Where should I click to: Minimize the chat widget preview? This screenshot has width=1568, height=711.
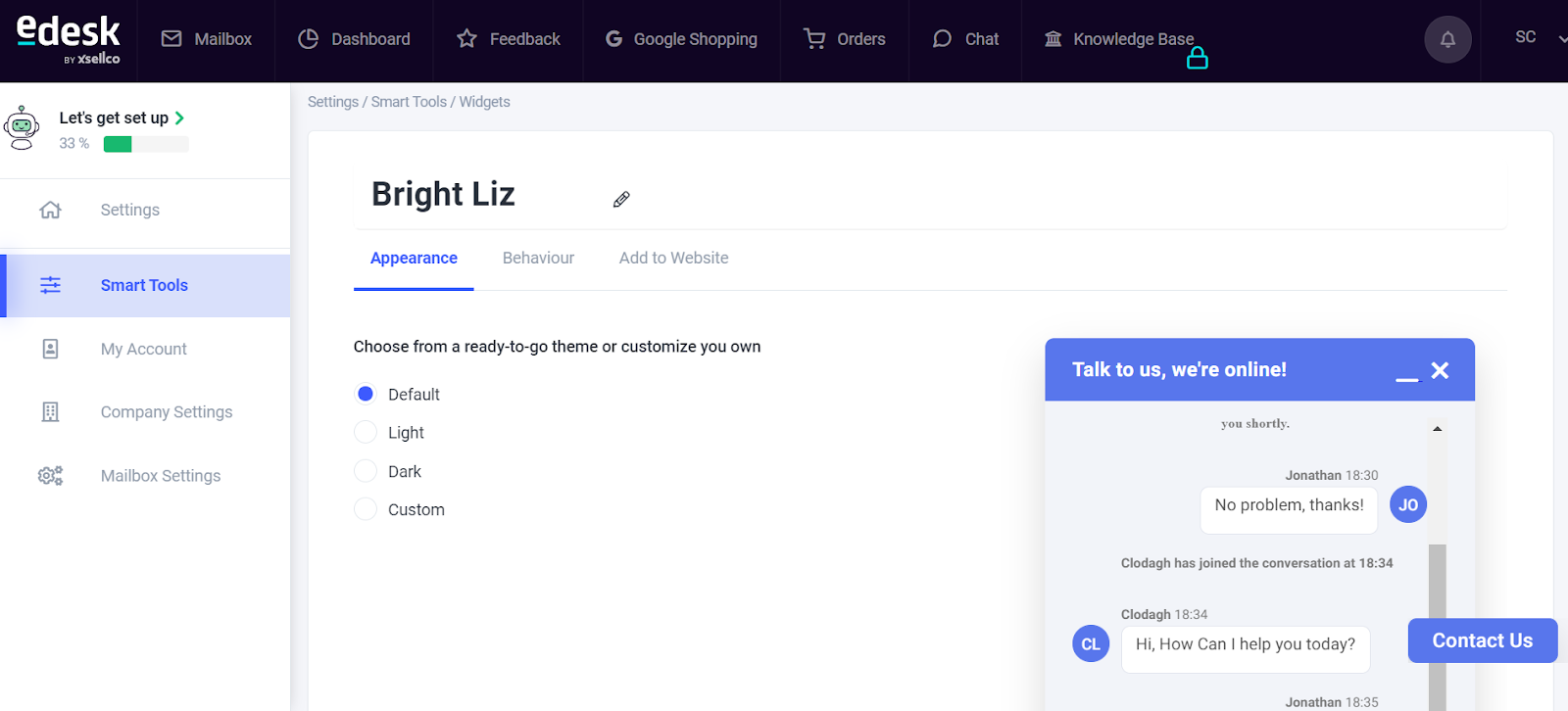tap(1406, 379)
